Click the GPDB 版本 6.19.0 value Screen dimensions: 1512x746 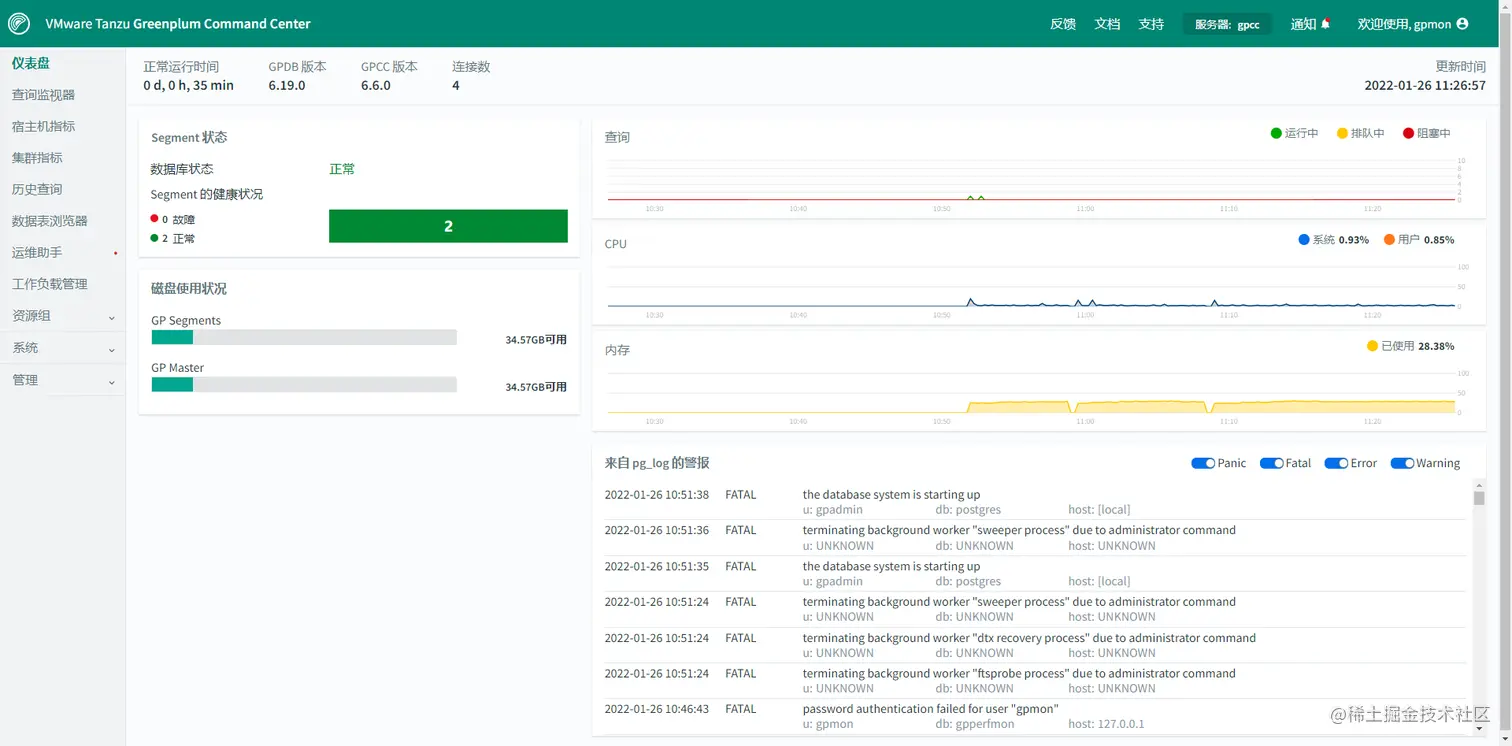coord(287,86)
